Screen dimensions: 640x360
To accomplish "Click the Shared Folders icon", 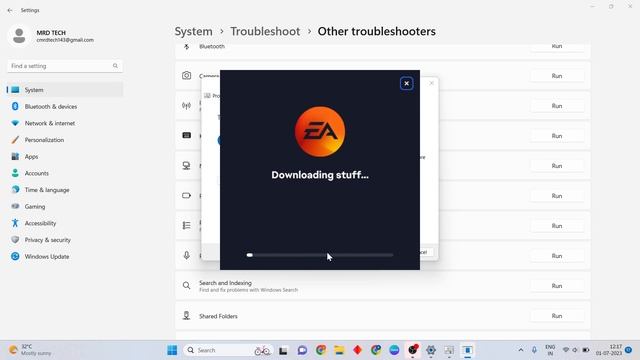I will pos(187,316).
